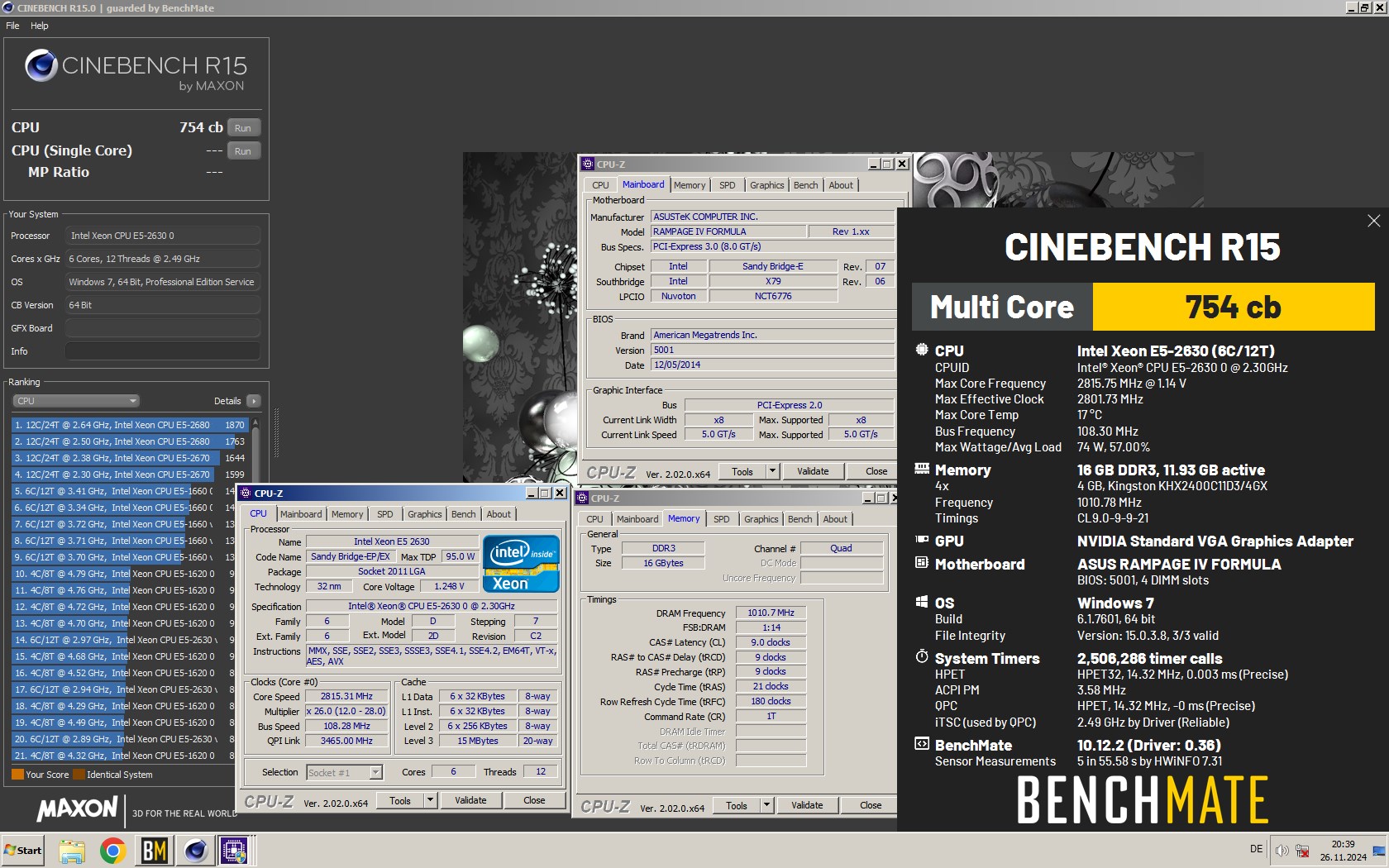
Task: Open the Help menu in Cinebench
Action: [x=40, y=26]
